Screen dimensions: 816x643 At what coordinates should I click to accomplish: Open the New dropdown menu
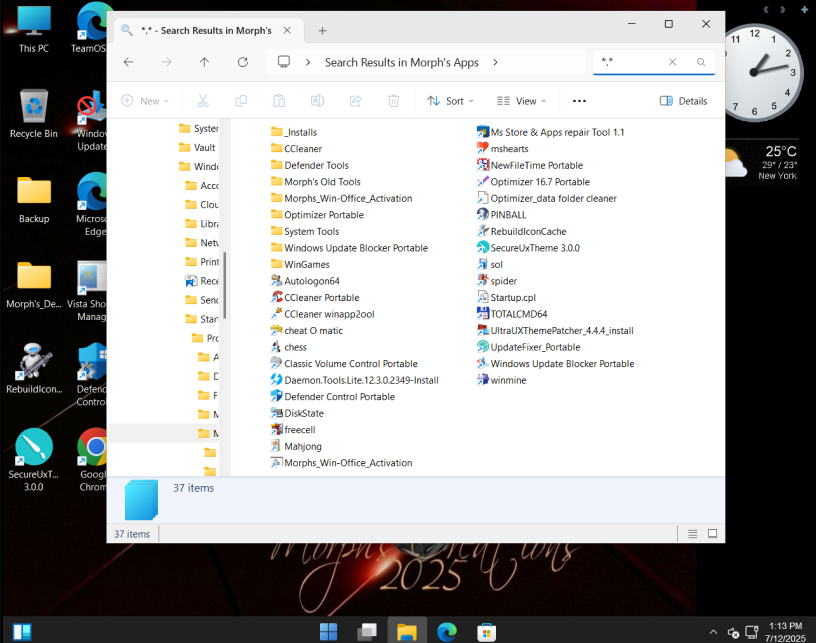tap(145, 101)
